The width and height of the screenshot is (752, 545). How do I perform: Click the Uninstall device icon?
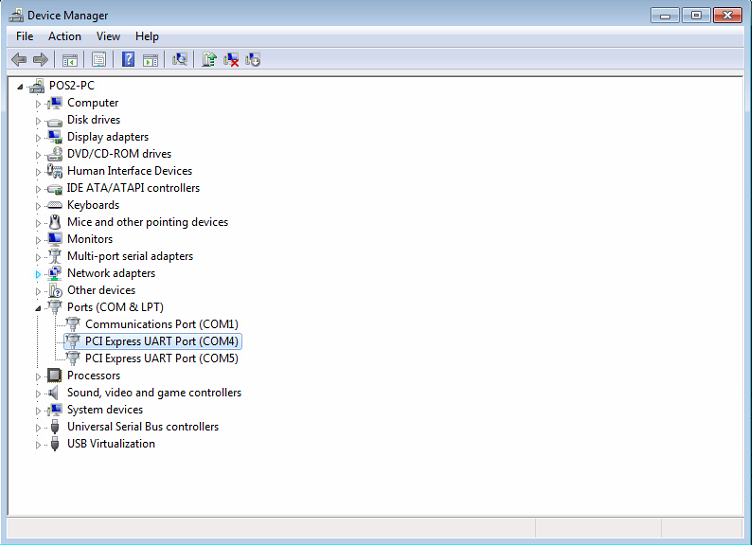(x=231, y=60)
